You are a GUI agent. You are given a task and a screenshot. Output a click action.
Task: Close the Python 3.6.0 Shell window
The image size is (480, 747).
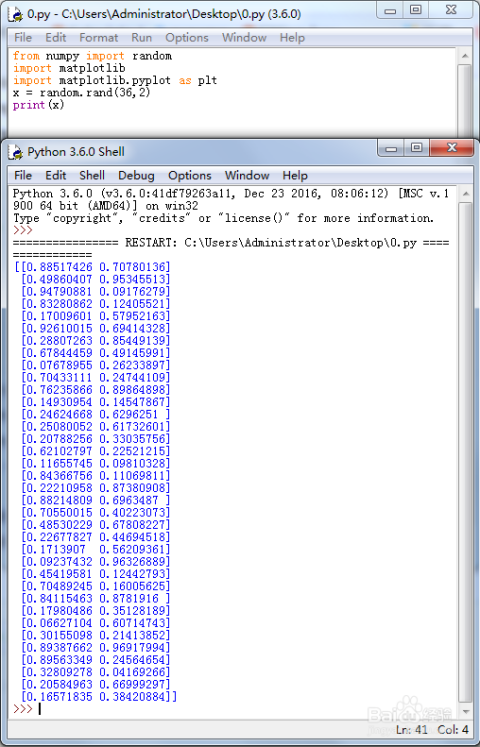click(451, 148)
